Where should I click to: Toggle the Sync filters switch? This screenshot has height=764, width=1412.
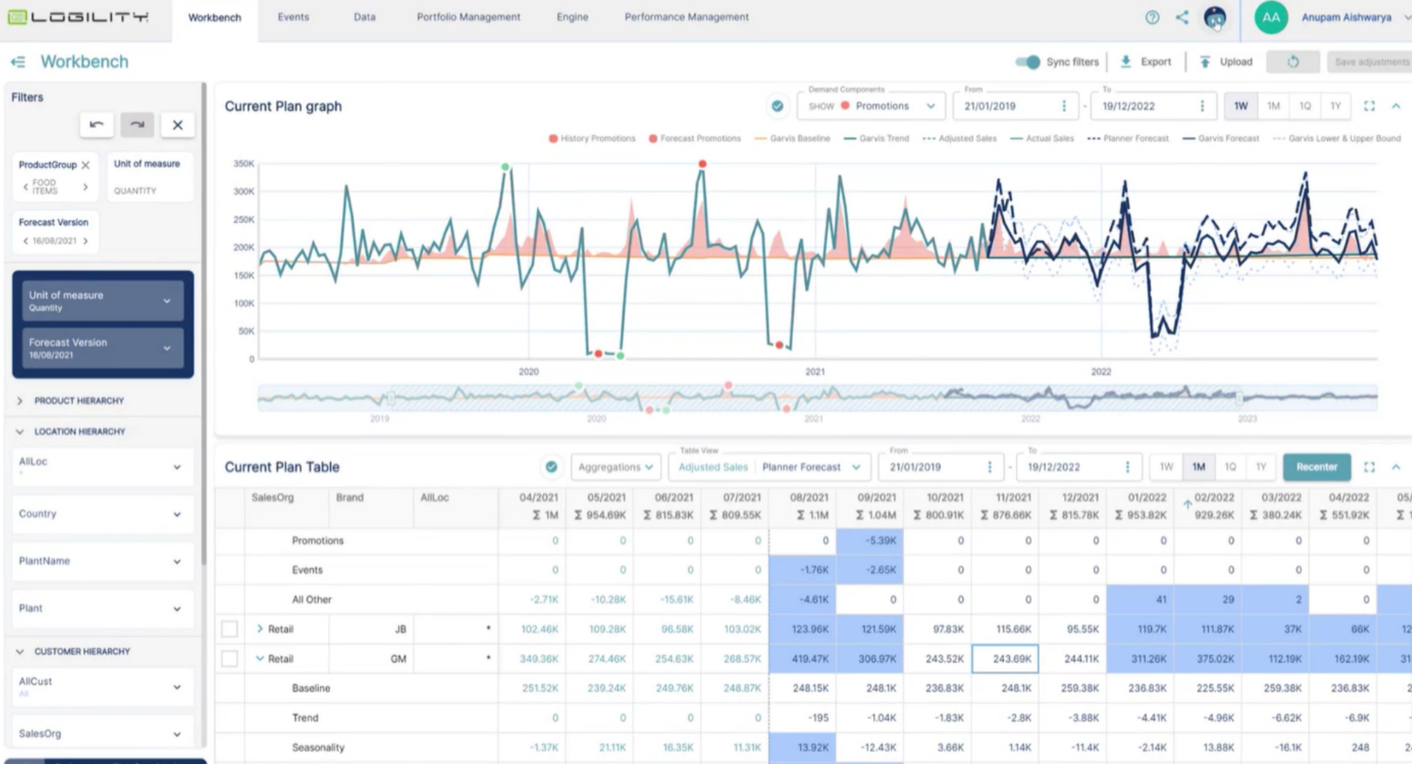(1028, 62)
